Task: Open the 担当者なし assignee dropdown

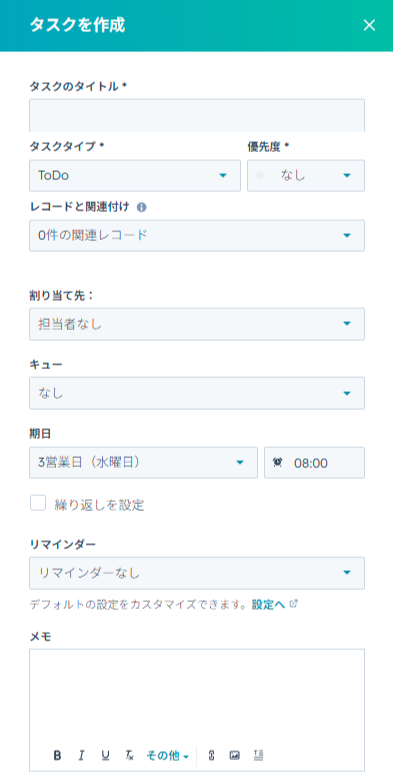Action: (197, 324)
